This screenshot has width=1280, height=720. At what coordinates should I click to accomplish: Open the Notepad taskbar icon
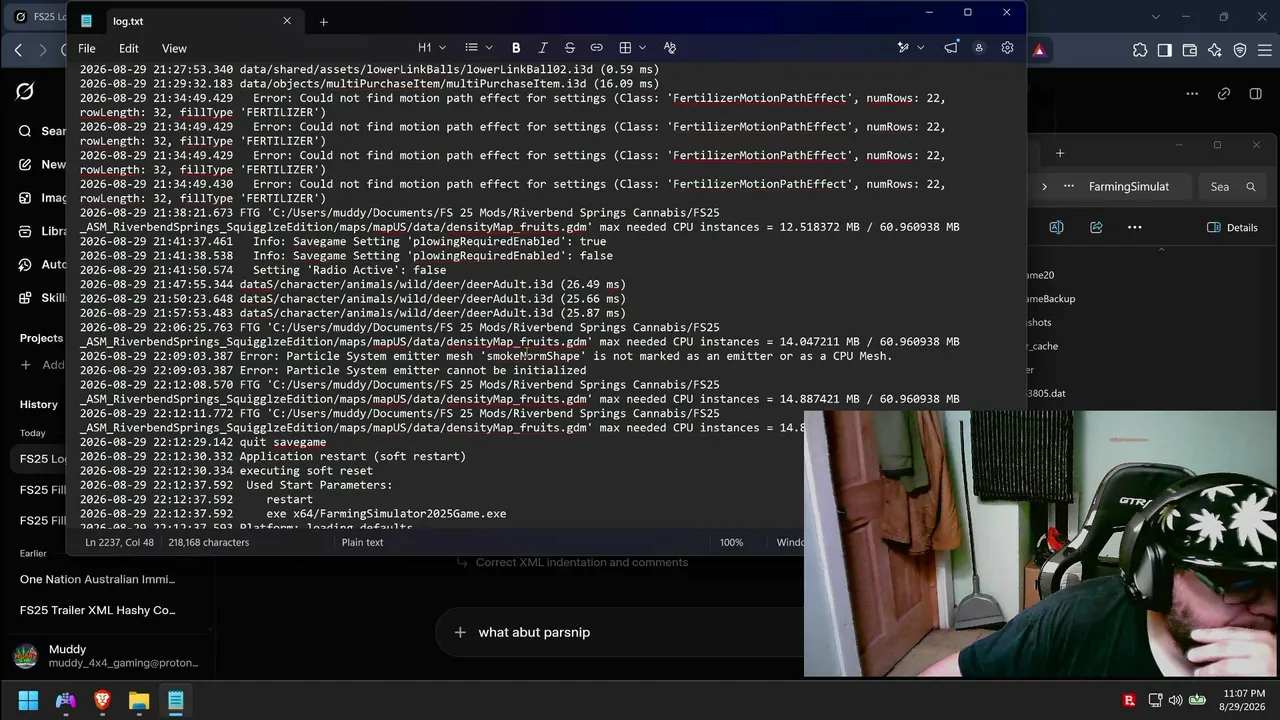pyautogui.click(x=176, y=700)
